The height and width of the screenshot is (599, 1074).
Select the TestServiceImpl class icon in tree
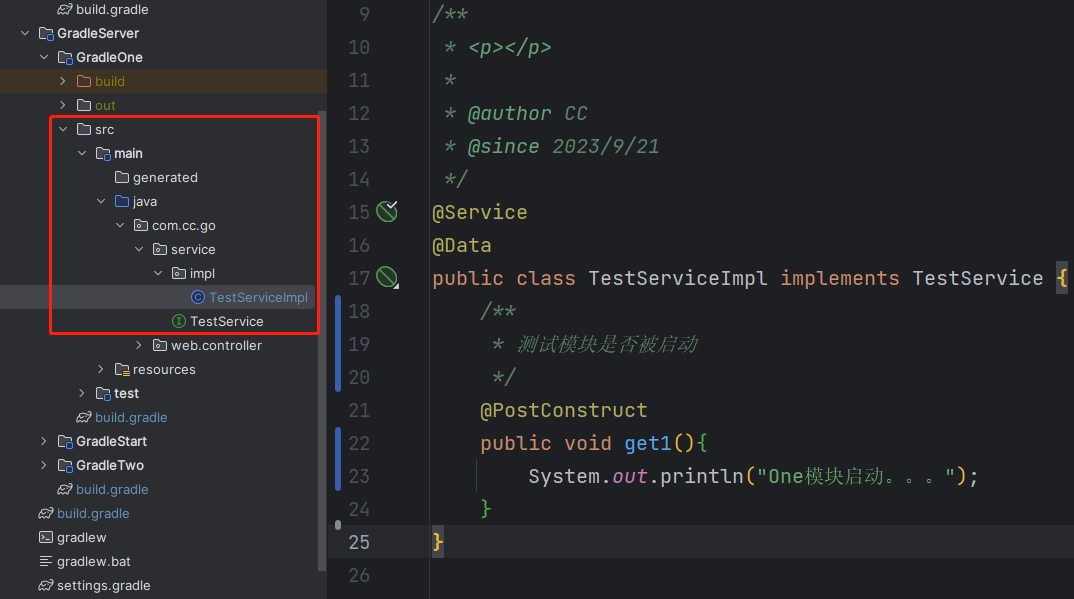pos(198,297)
